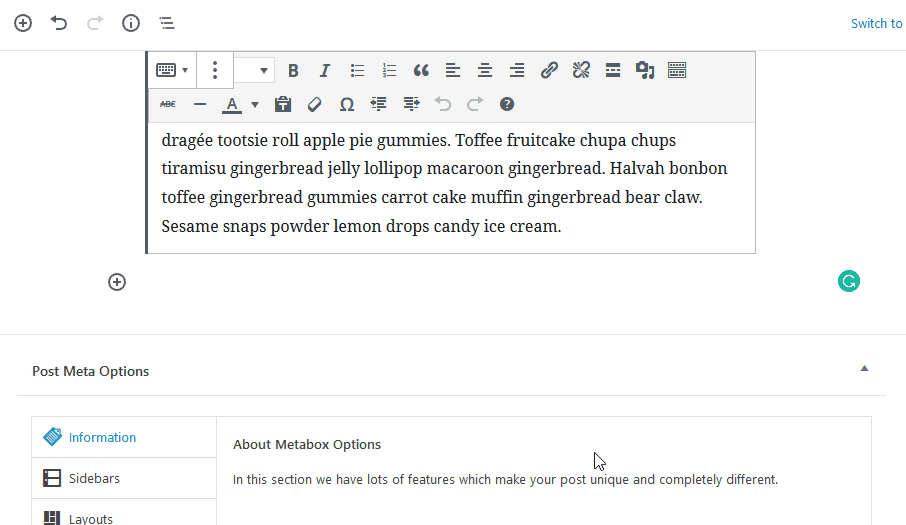The height and width of the screenshot is (525, 906).
Task: Insert or edit link
Action: [549, 70]
